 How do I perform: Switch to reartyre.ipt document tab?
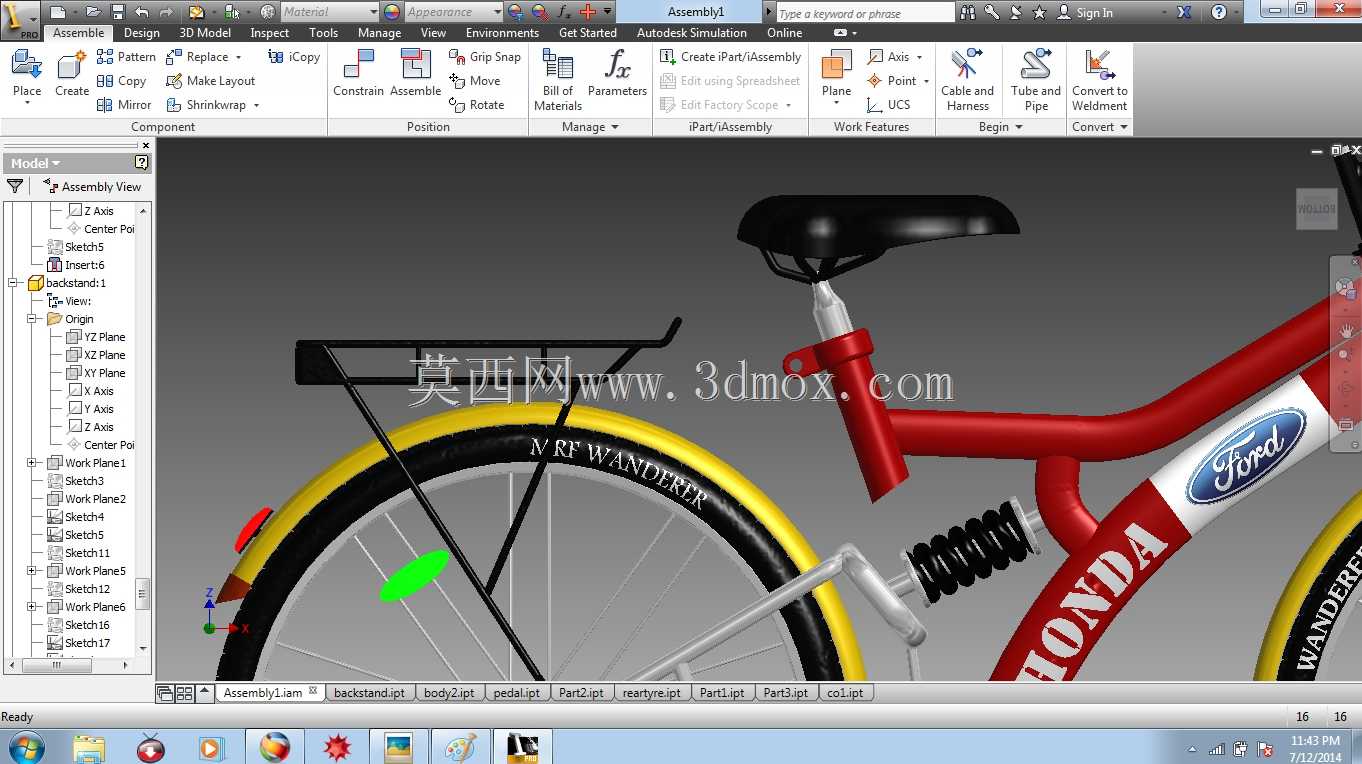[651, 692]
